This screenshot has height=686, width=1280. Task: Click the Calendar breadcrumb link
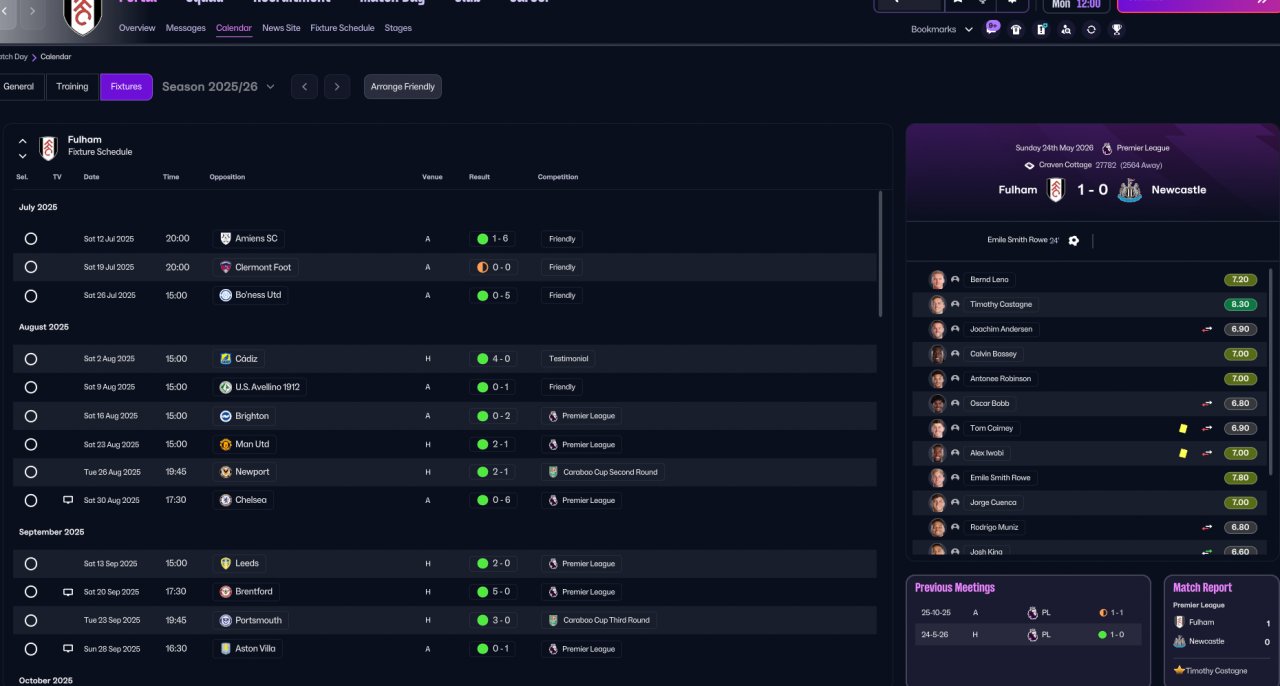pyautogui.click(x=56, y=57)
